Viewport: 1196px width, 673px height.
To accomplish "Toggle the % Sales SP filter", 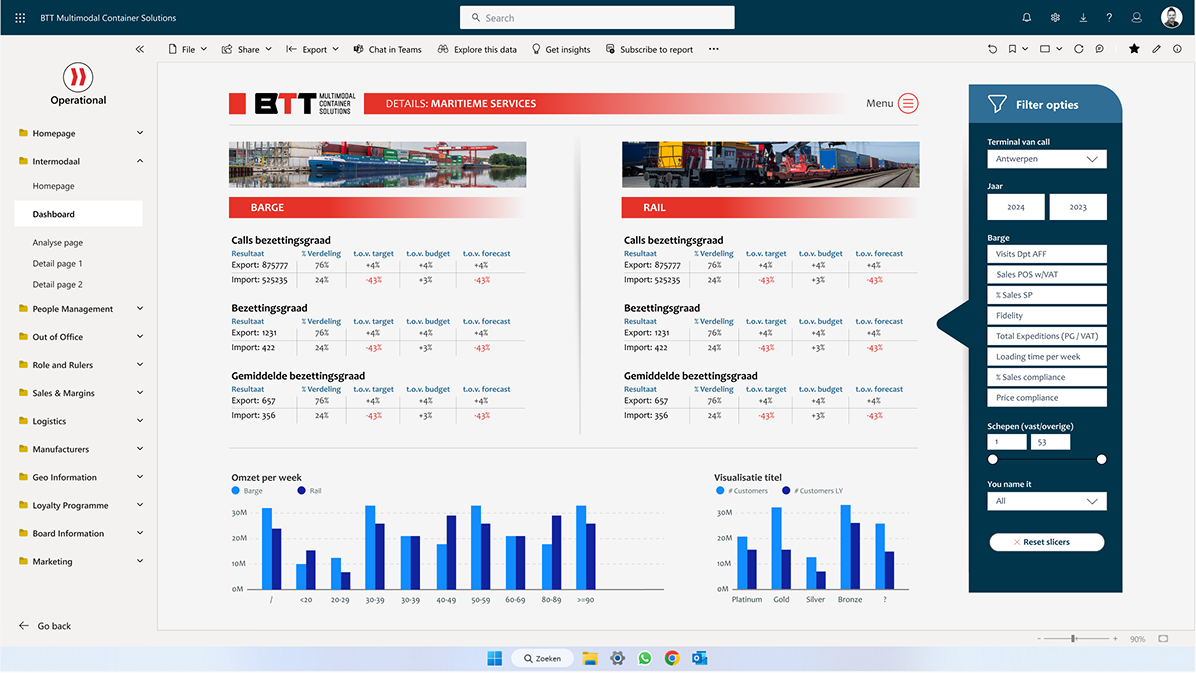I will [1046, 294].
